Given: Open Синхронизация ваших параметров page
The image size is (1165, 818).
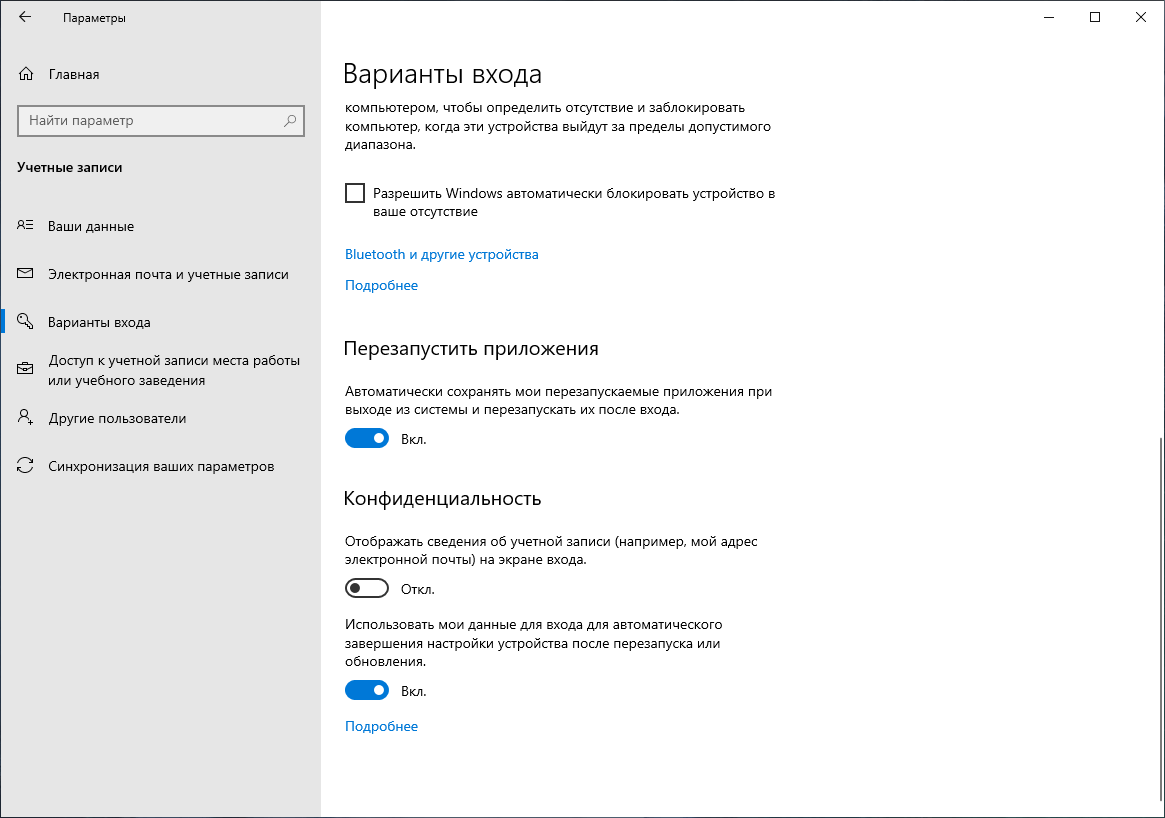Looking at the screenshot, I should (160, 466).
